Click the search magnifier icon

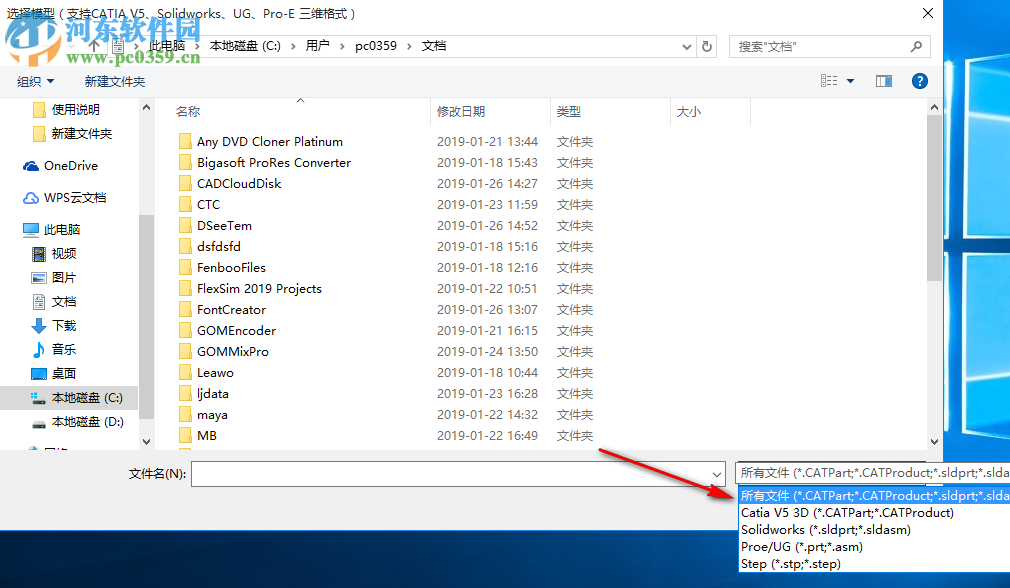pos(916,45)
